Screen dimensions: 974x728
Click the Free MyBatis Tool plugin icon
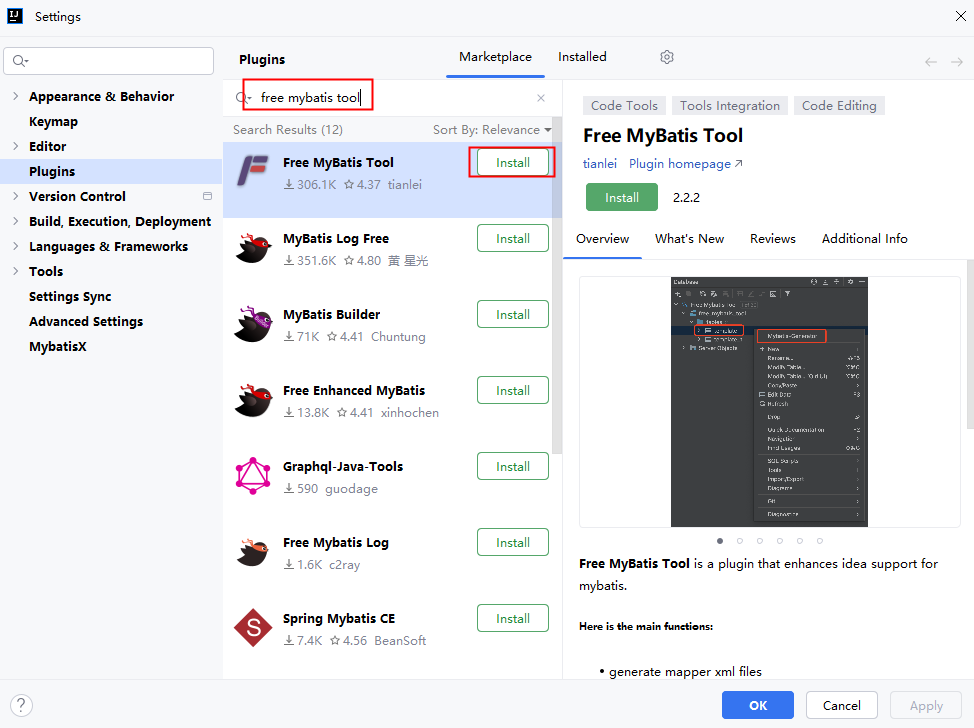click(252, 172)
